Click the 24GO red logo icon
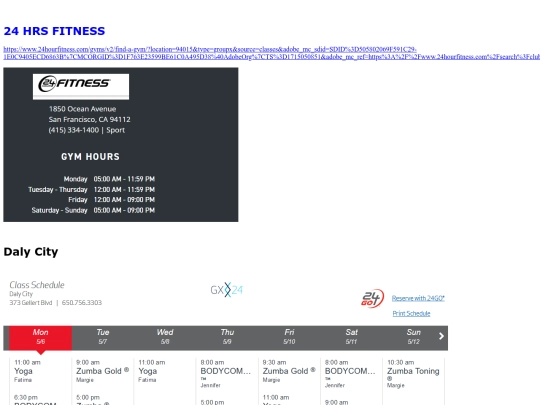 click(372, 298)
